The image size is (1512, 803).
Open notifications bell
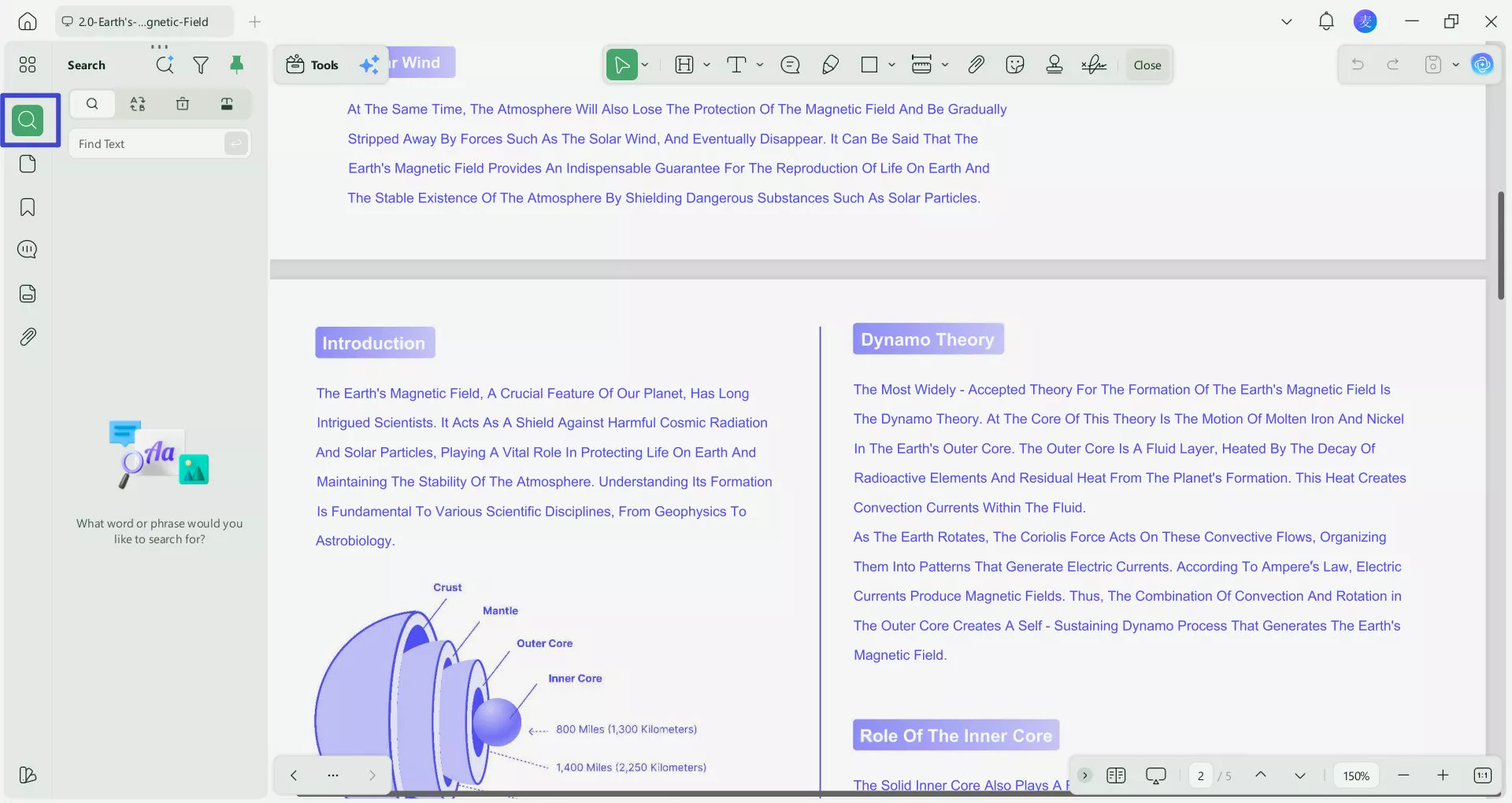1326,21
